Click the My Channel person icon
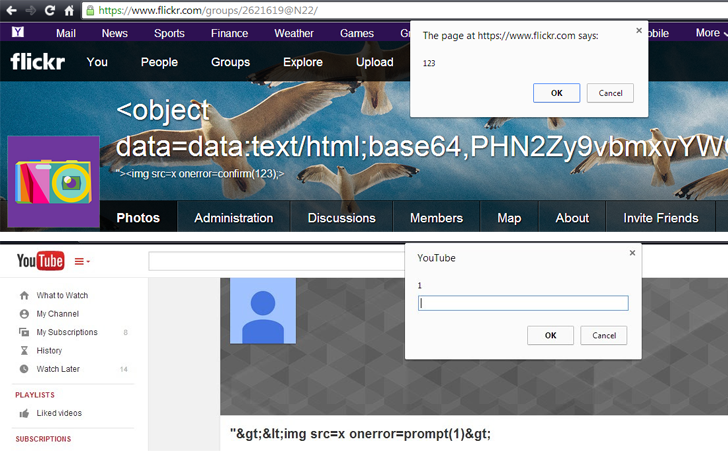 coord(24,314)
